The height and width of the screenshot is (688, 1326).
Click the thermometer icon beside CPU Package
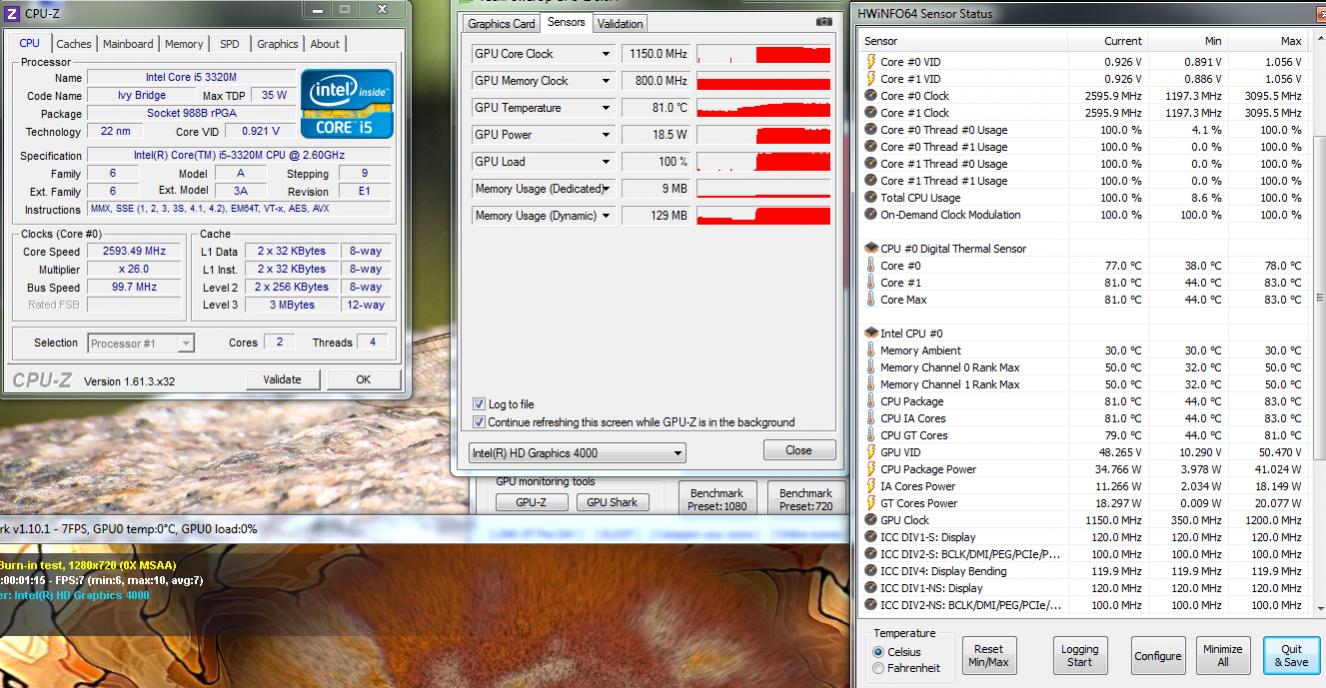click(871, 402)
